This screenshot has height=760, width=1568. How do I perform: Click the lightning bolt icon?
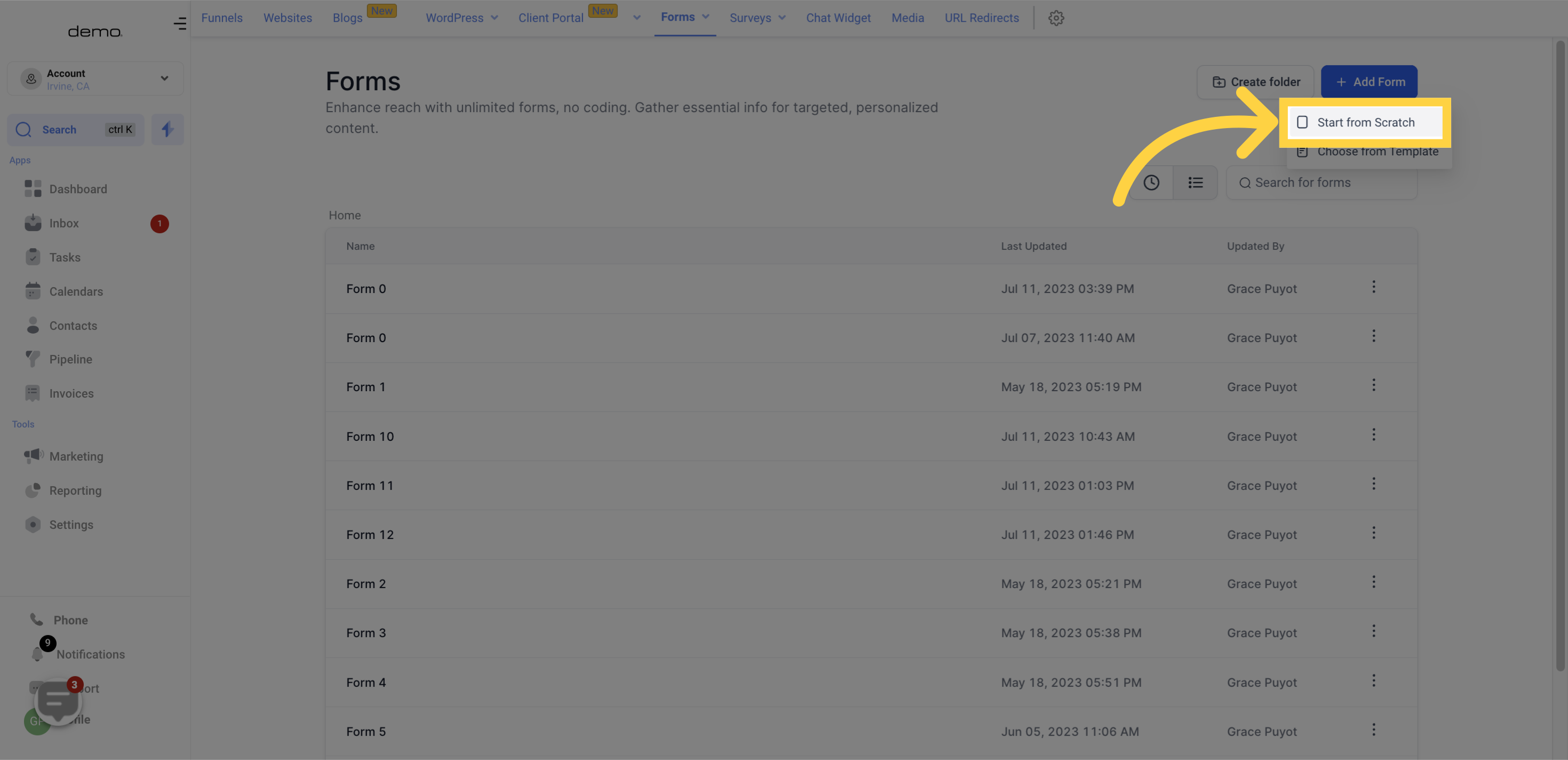tap(168, 129)
